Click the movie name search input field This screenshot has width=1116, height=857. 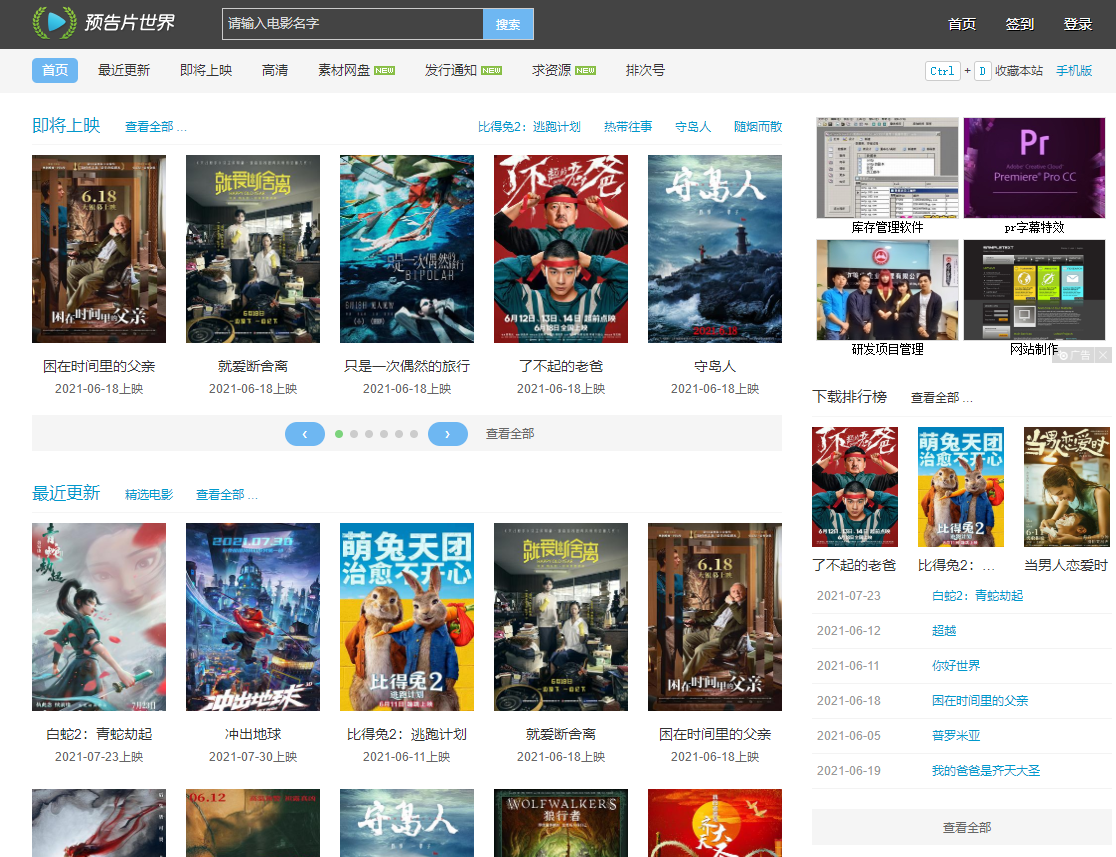click(352, 24)
